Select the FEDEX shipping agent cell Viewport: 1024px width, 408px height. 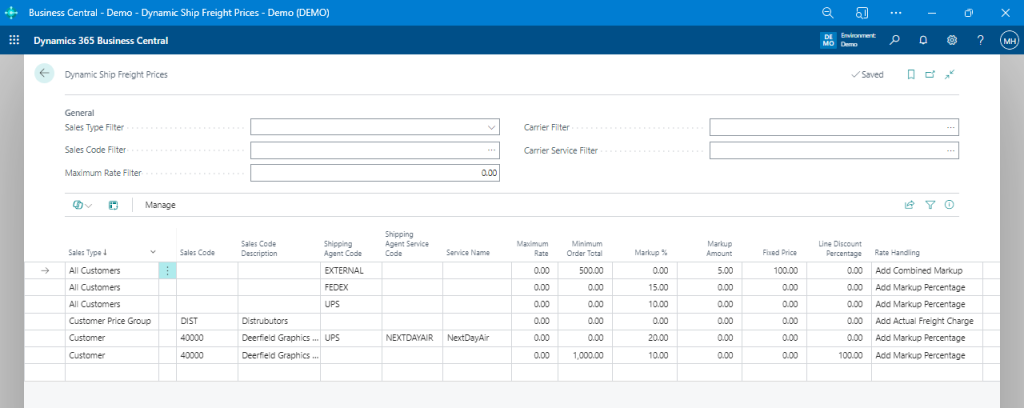coord(351,287)
